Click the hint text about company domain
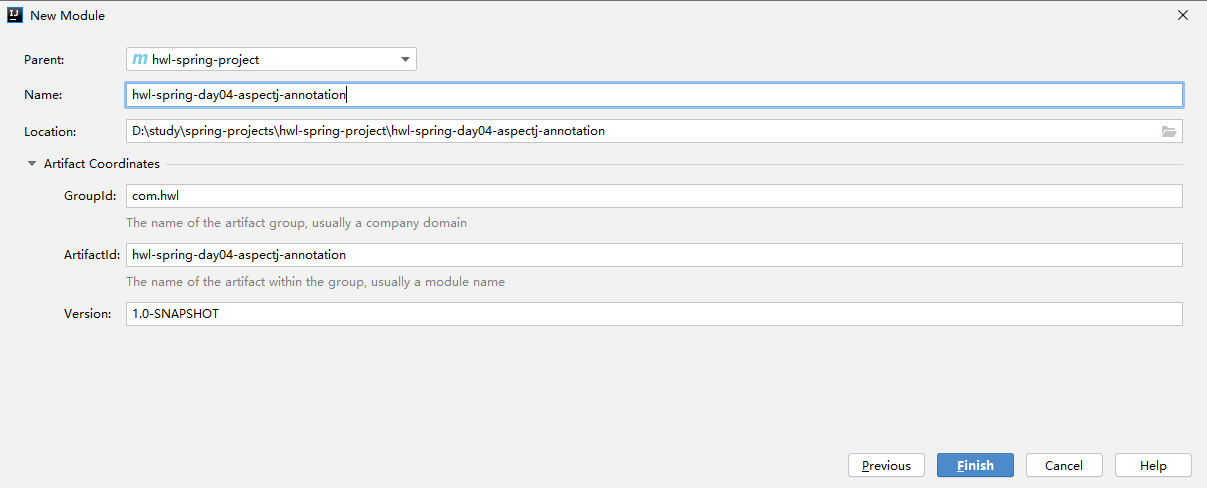The image size is (1207, 488). click(296, 223)
